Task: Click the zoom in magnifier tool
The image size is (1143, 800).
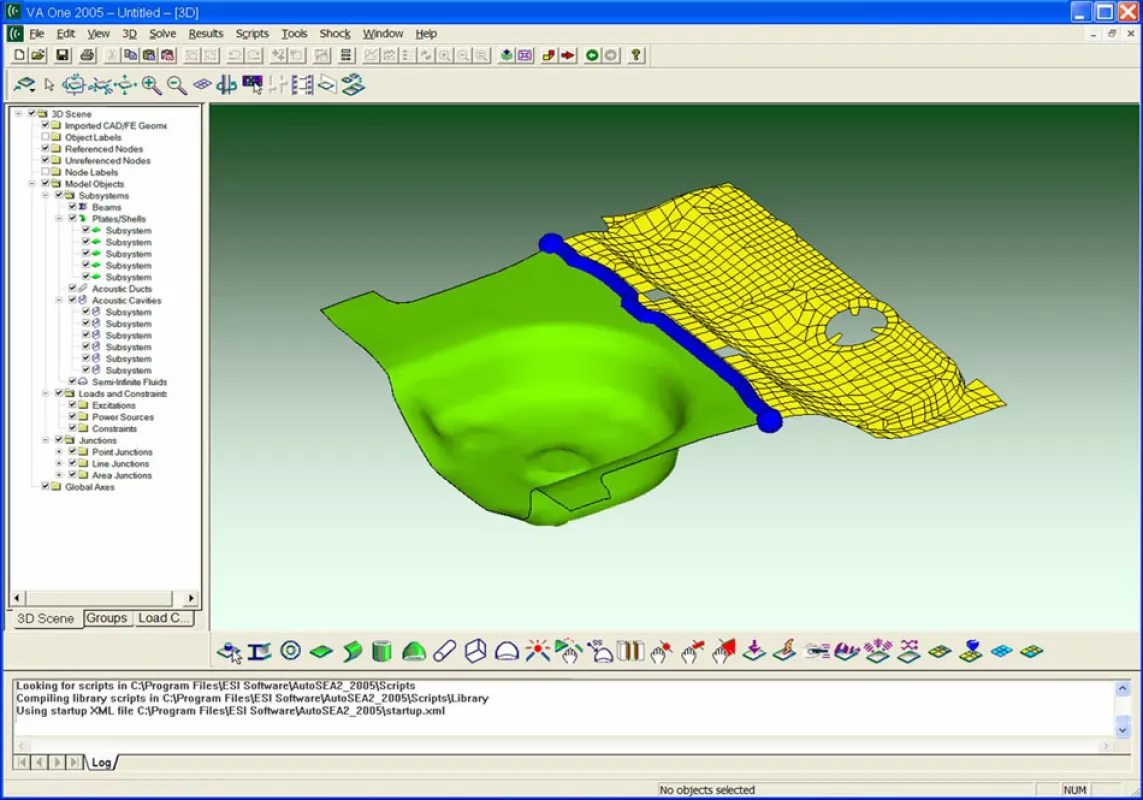Action: (x=151, y=85)
